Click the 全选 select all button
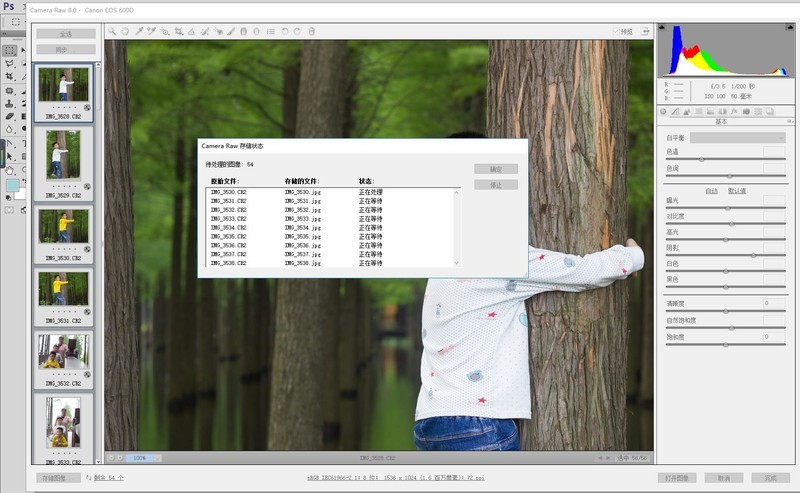This screenshot has width=800, height=493. pyautogui.click(x=66, y=33)
